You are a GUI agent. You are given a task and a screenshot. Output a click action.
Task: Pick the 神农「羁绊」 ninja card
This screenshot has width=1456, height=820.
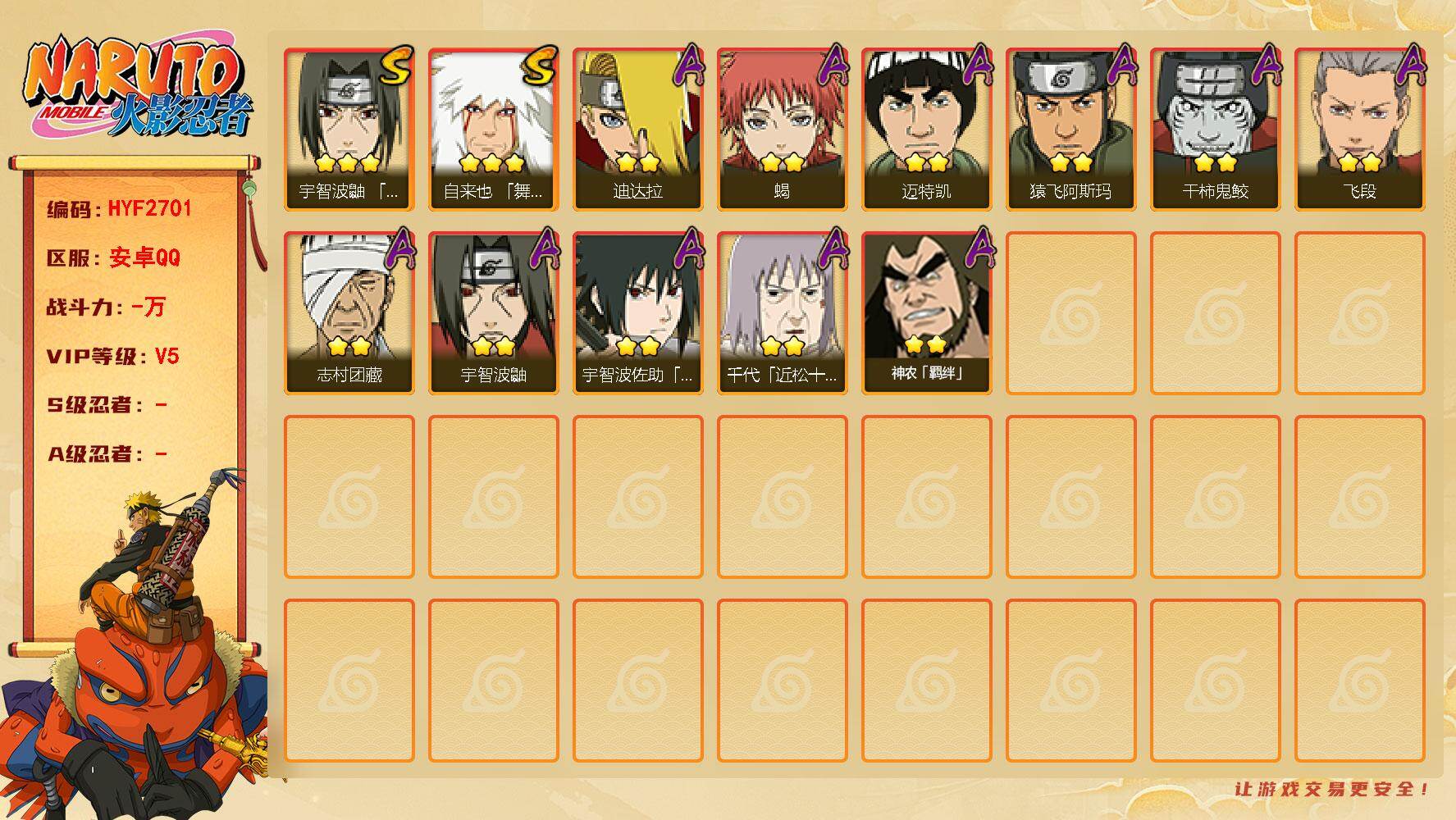[x=926, y=313]
